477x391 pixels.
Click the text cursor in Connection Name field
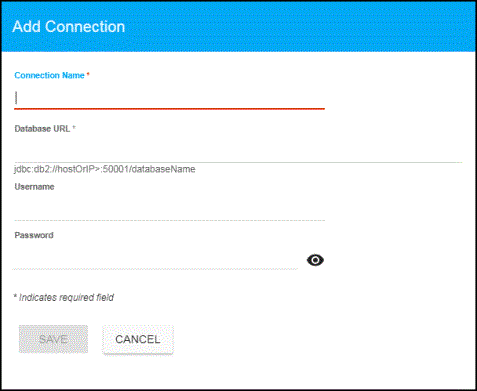(x=16, y=98)
